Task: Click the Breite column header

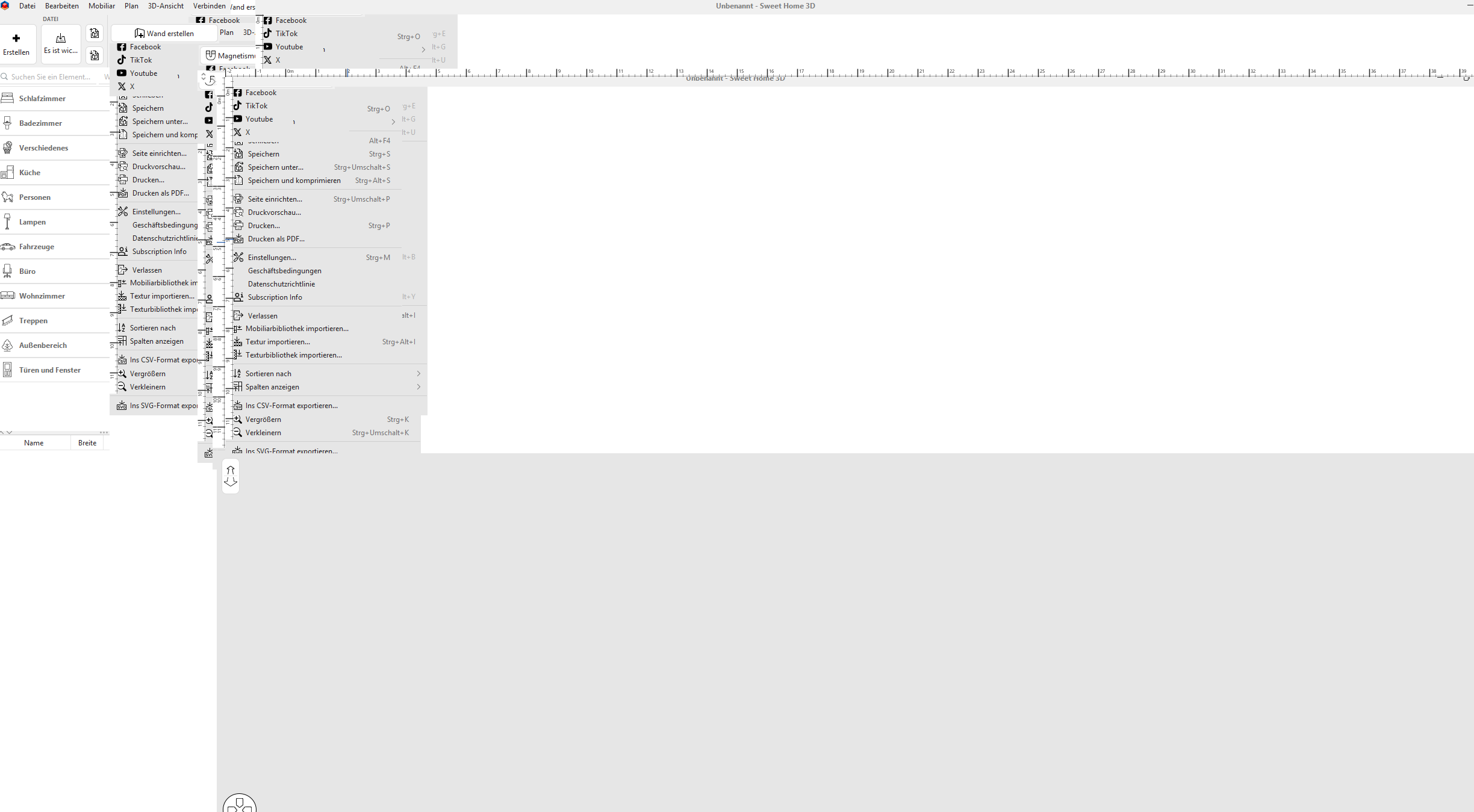Action: pyautogui.click(x=87, y=443)
